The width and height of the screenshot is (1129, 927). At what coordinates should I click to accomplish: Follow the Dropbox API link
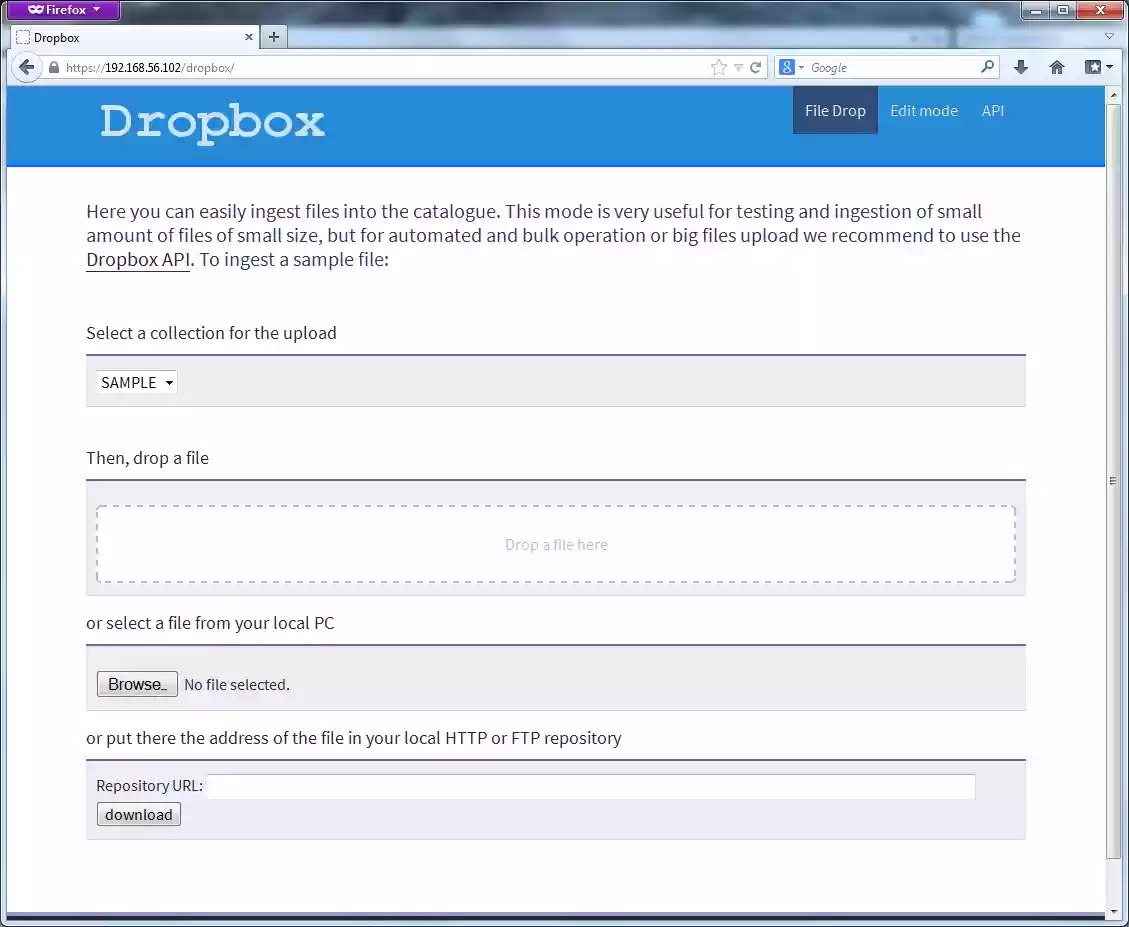(x=137, y=260)
